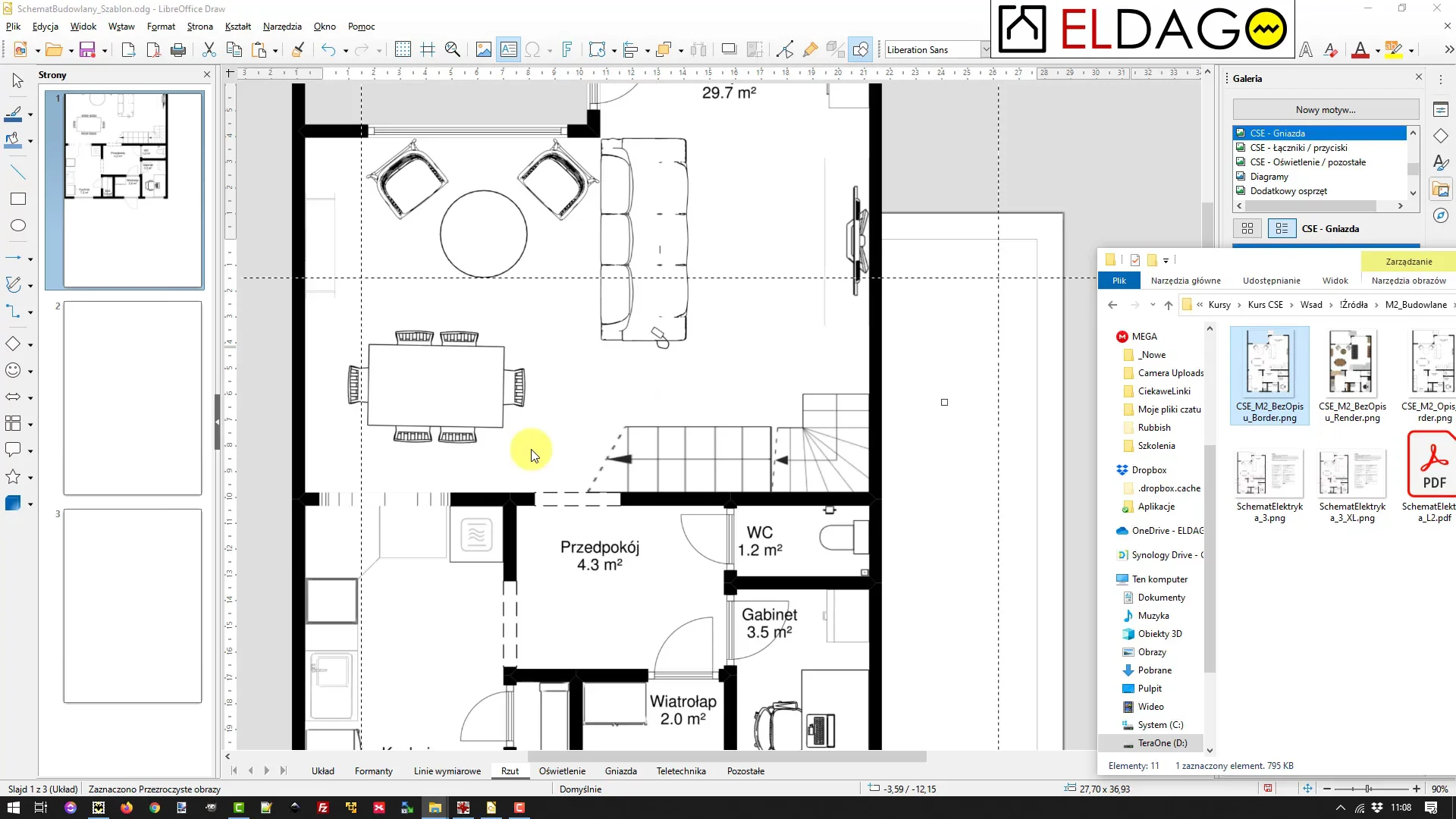Toggle the display grid toolbar icon
This screenshot has height=819, width=1456.
pyautogui.click(x=403, y=50)
